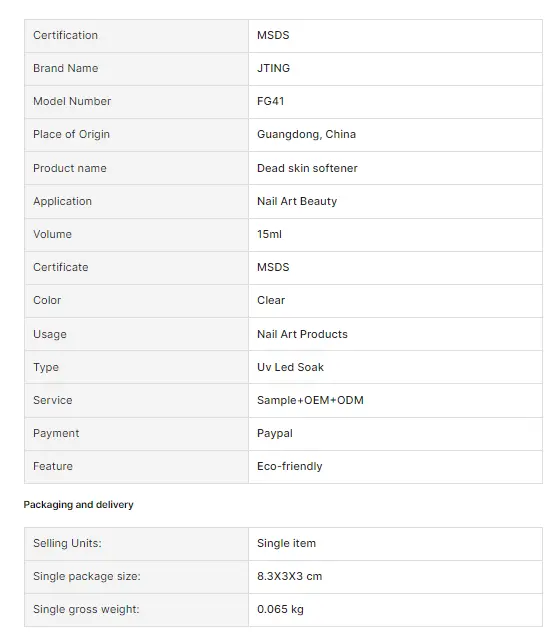
Task: Click the Place of Origin label
Action: point(71,134)
